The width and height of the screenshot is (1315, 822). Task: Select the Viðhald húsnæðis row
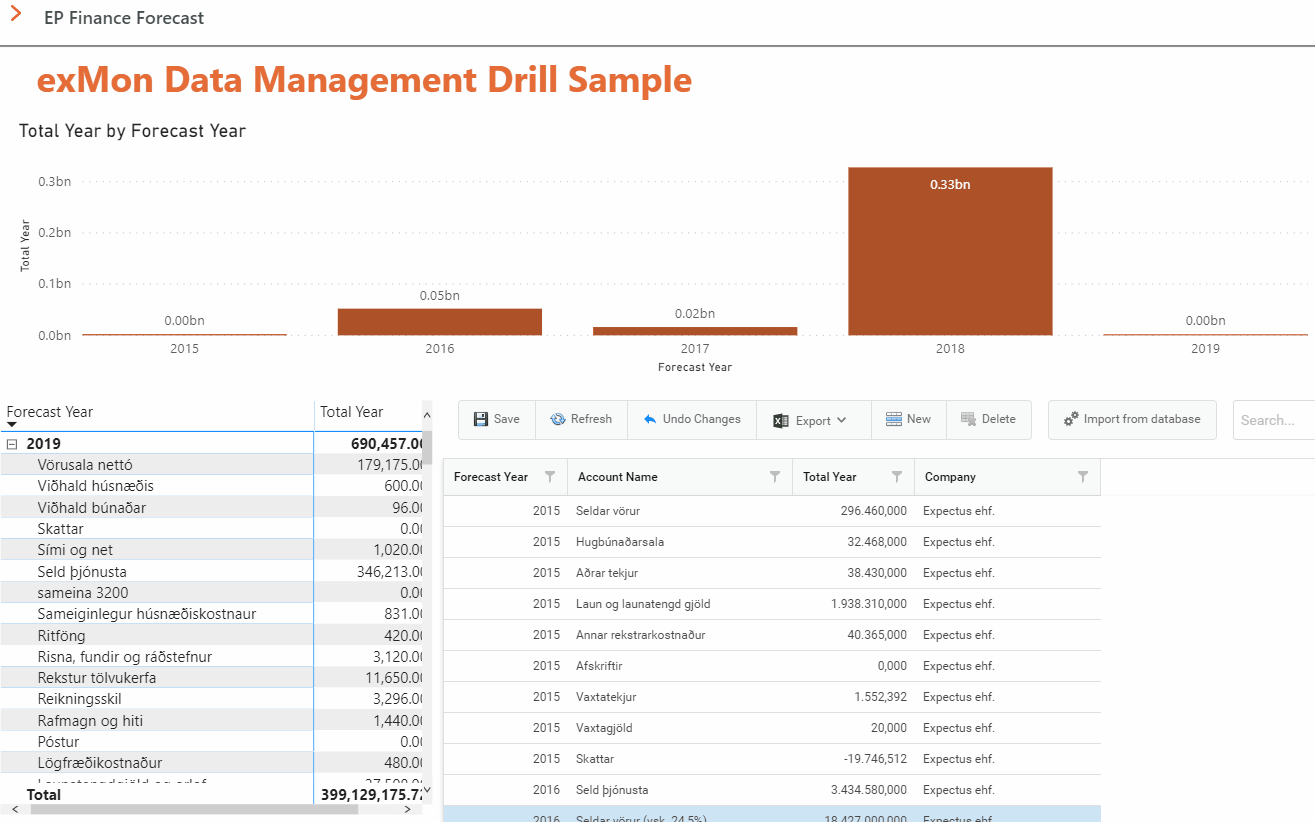(x=211, y=486)
